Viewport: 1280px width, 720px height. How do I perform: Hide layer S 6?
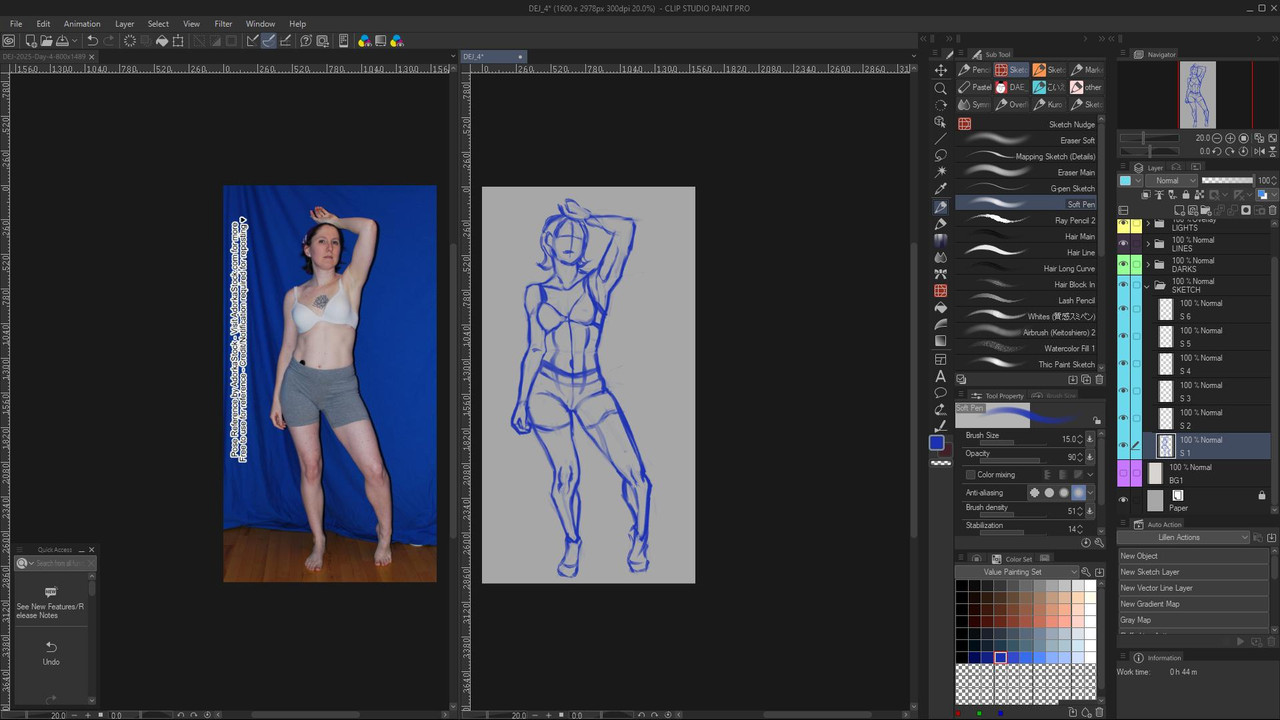pyautogui.click(x=1123, y=309)
